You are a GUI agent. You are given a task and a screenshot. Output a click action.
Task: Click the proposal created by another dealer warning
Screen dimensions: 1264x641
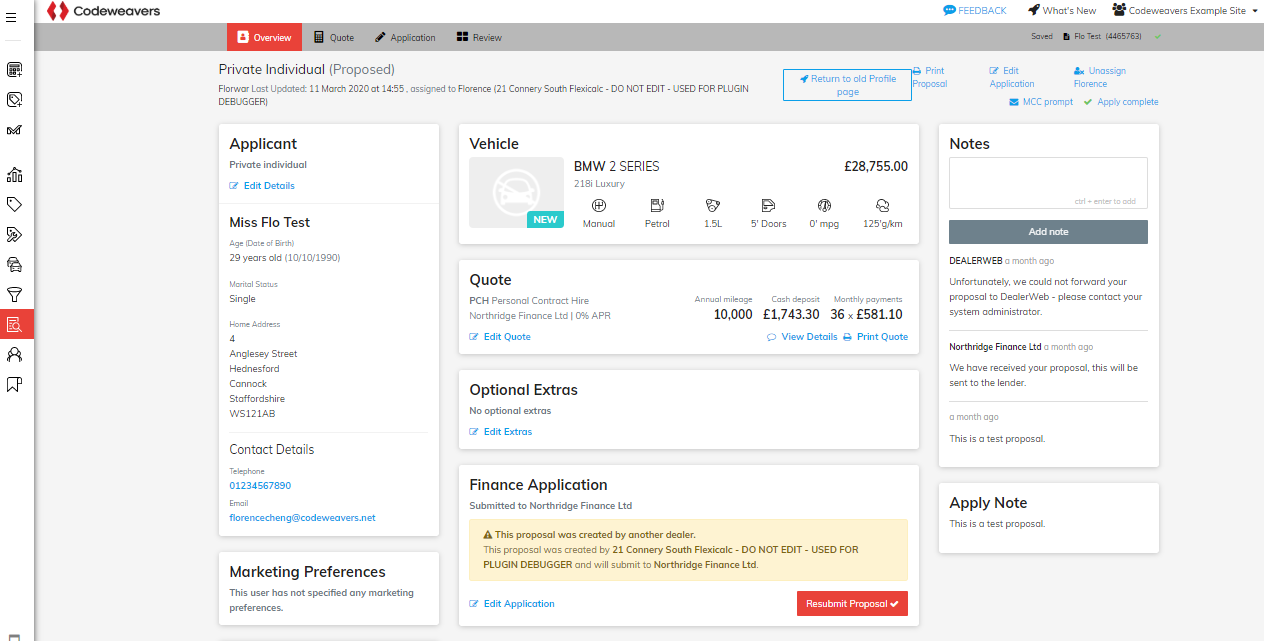coord(688,550)
